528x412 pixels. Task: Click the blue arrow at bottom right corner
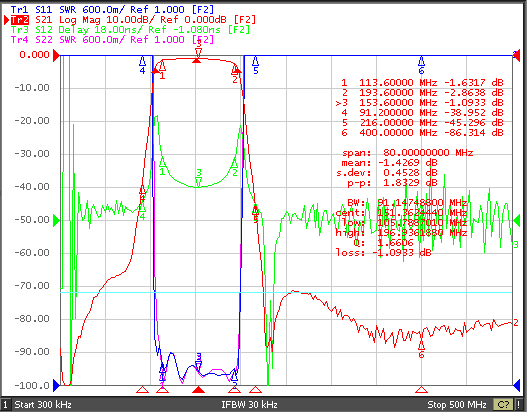click(517, 385)
